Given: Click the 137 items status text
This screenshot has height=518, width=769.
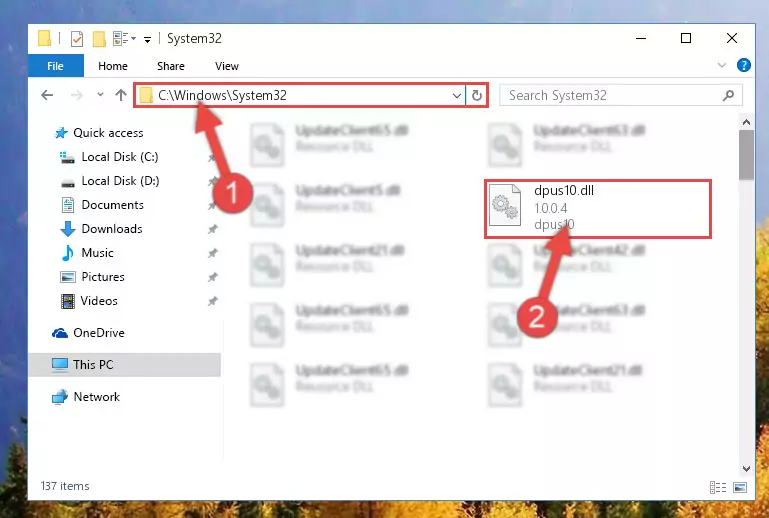Looking at the screenshot, I should (65, 486).
